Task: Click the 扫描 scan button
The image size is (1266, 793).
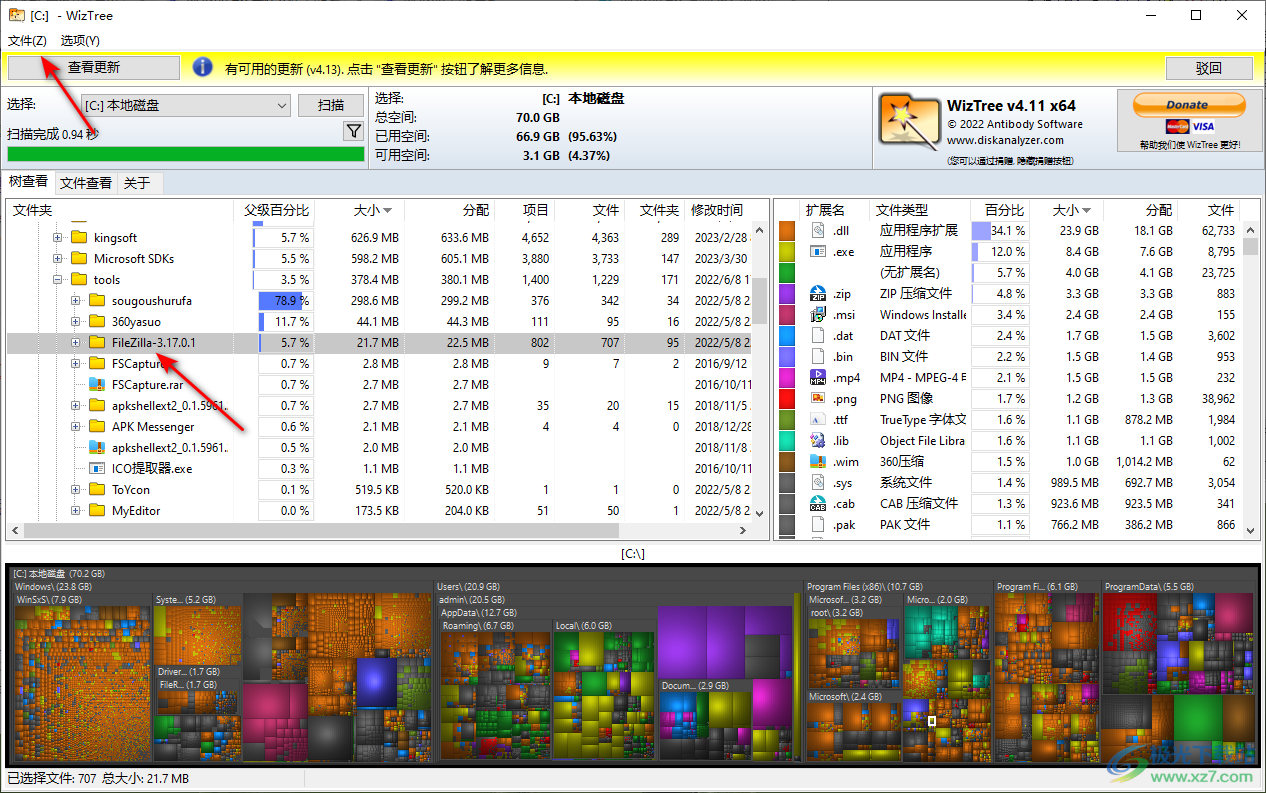Action: (x=331, y=105)
